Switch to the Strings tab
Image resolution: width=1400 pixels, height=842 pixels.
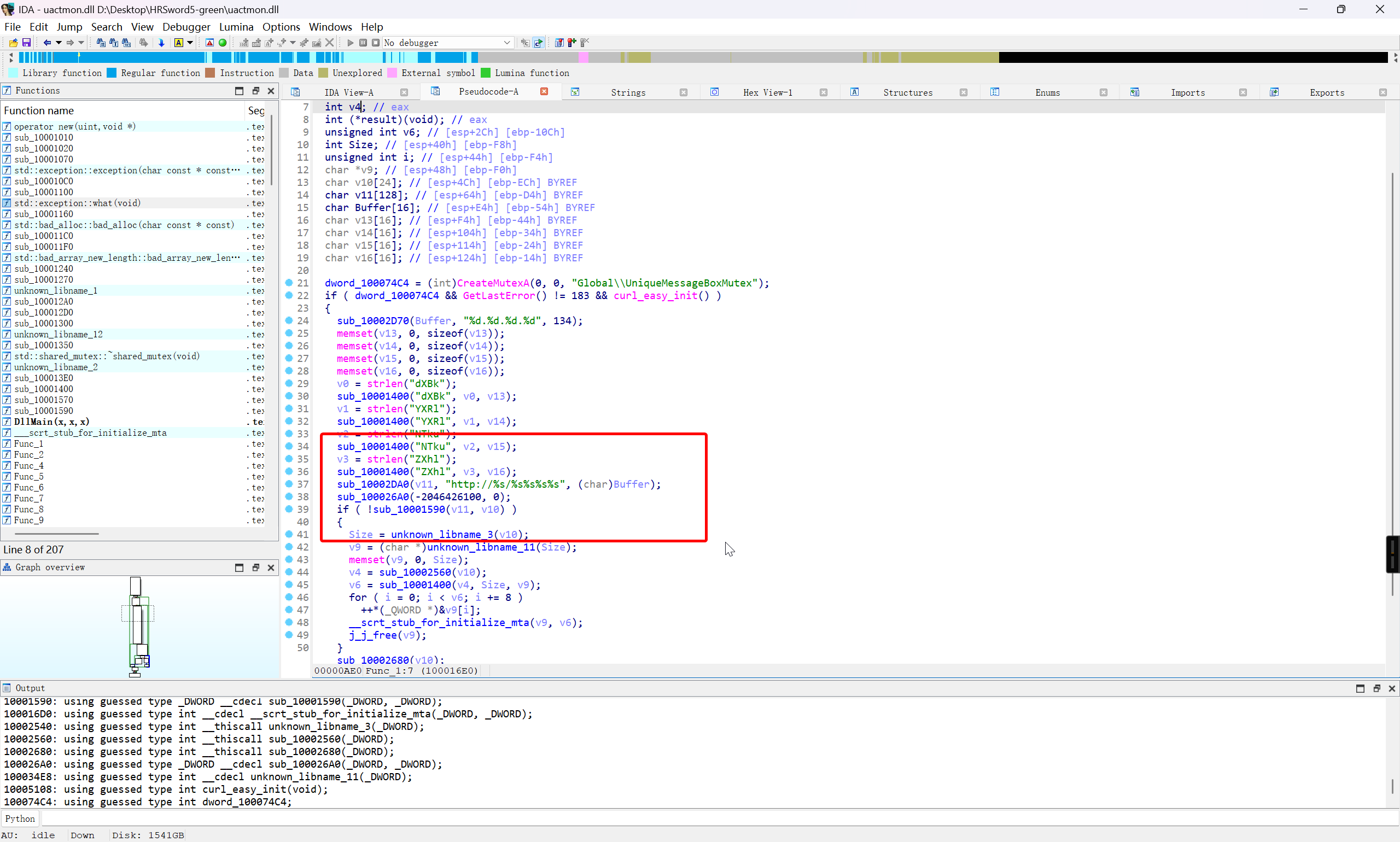(628, 92)
